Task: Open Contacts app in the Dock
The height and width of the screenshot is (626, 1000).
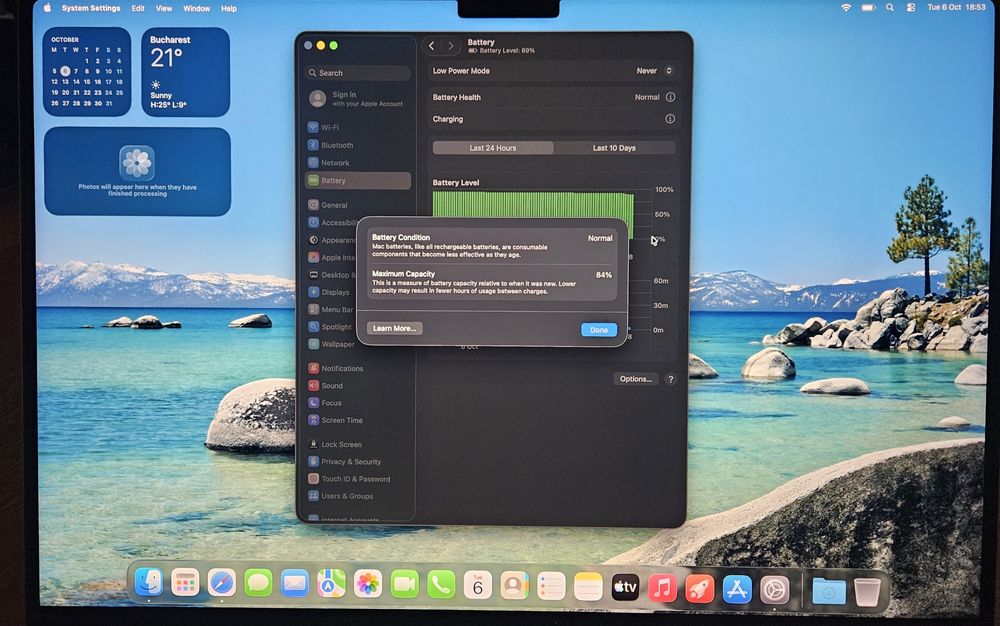Action: pos(514,586)
